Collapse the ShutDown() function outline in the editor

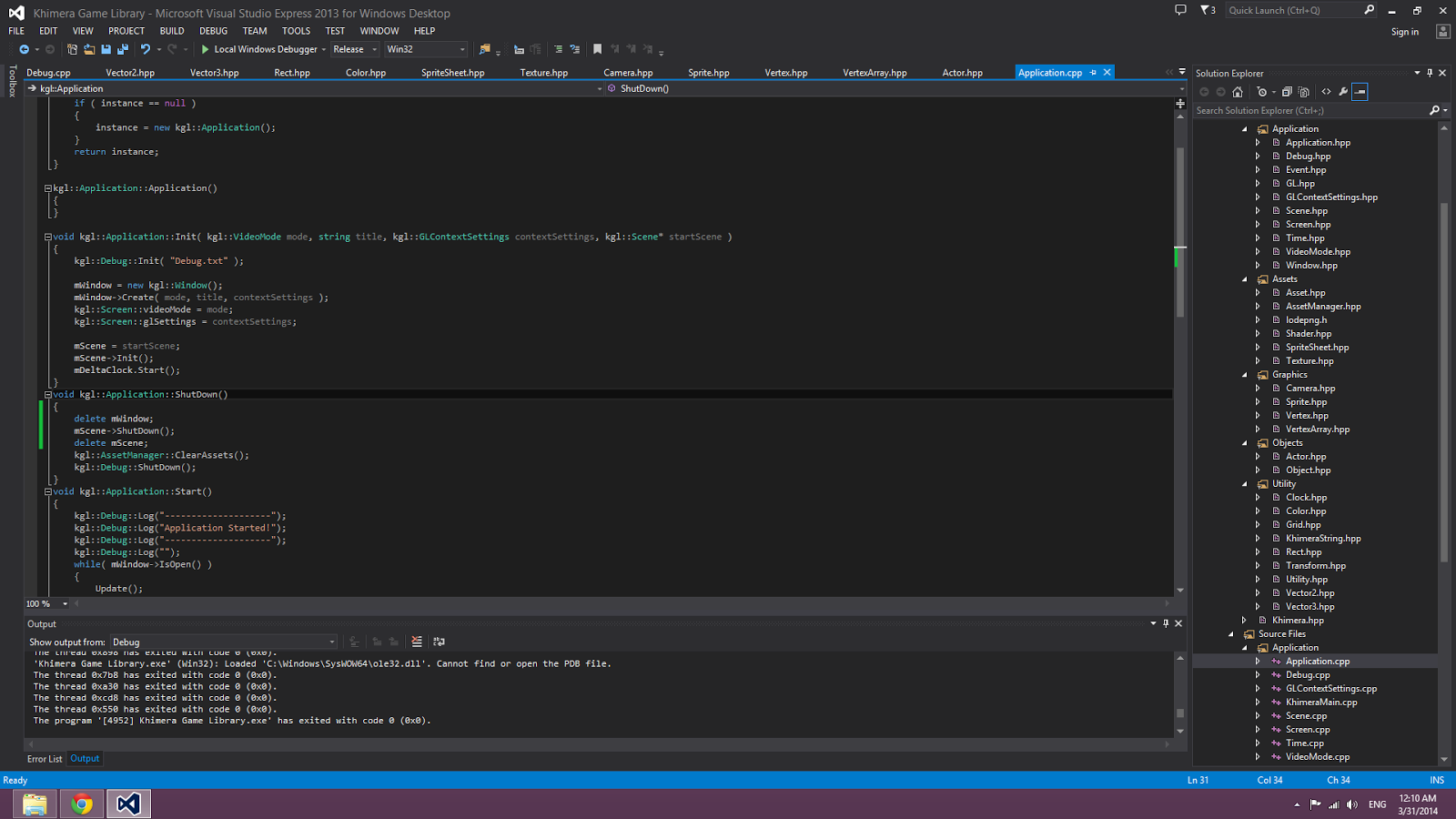point(48,395)
